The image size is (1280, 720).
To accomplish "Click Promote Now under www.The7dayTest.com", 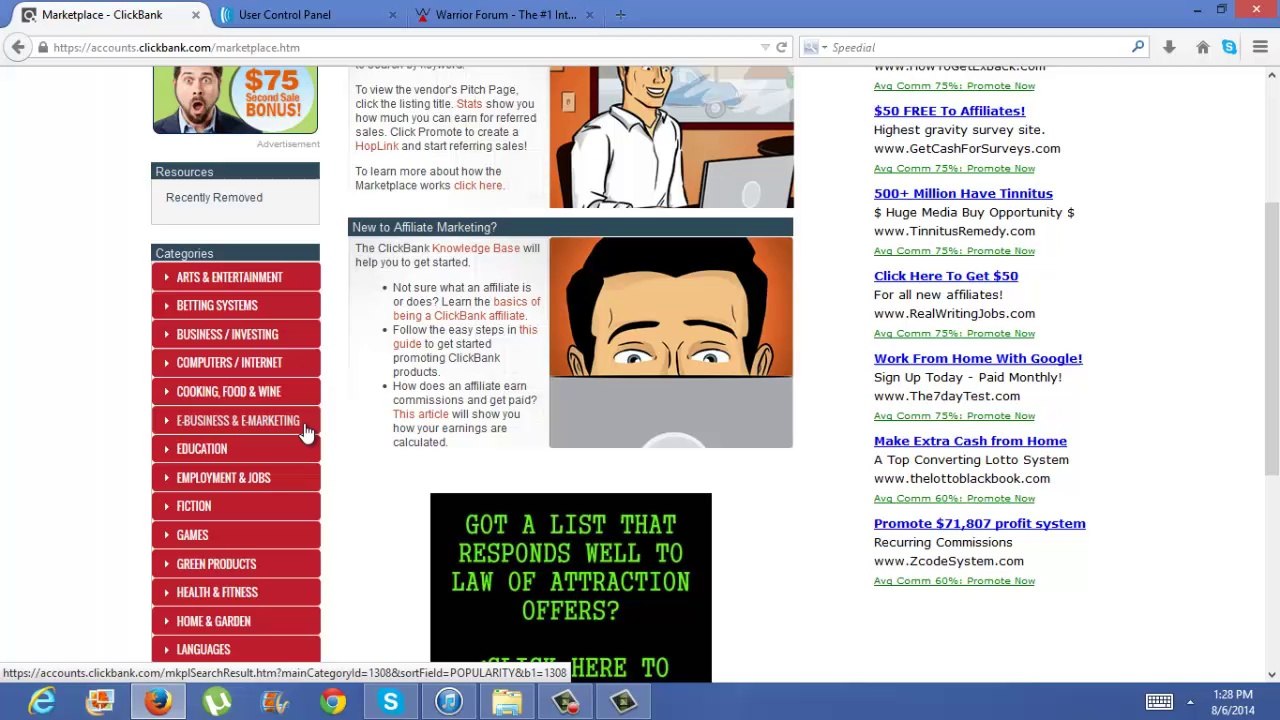I will click(1002, 416).
